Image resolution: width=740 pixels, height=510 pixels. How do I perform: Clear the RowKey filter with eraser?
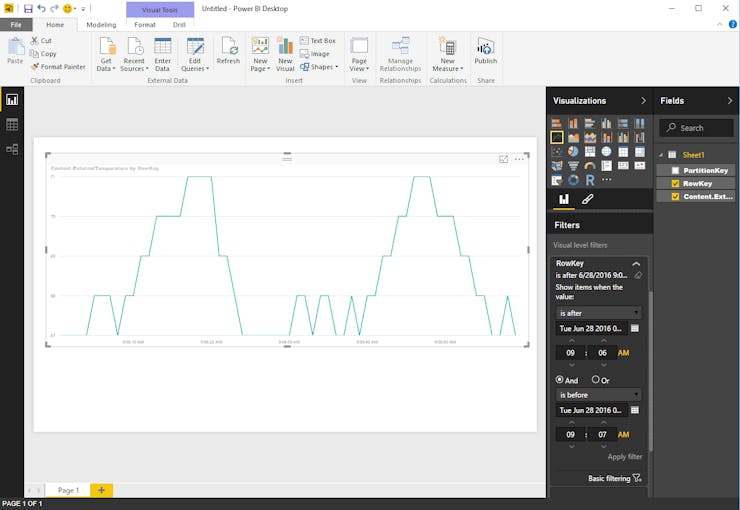pyautogui.click(x=638, y=275)
